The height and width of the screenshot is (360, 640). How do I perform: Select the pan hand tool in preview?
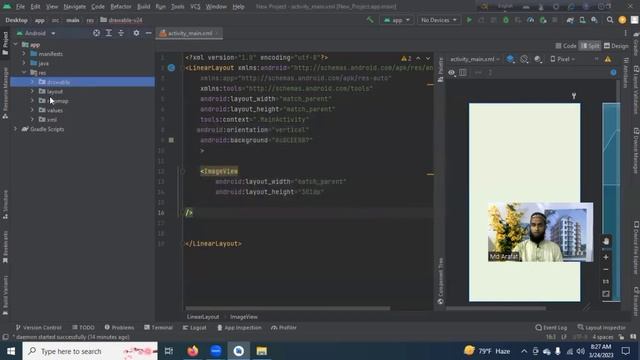pos(606,241)
